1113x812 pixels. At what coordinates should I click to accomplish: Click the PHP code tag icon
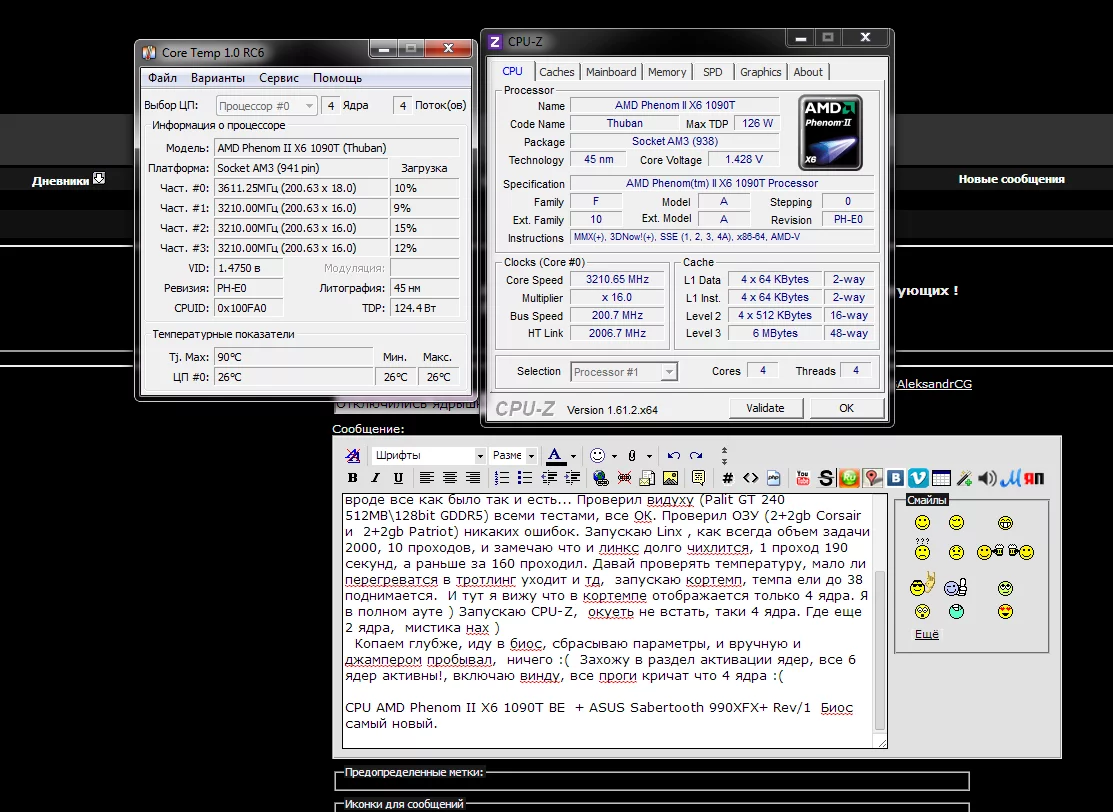[773, 478]
